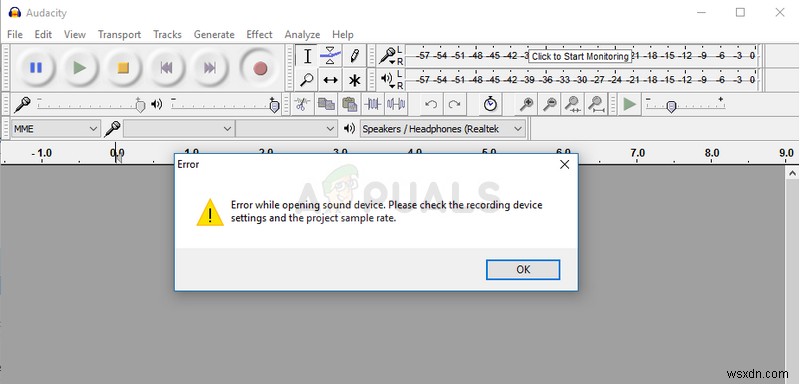Click the Paste clipboard icon
The width and height of the screenshot is (800, 384).
pos(349,105)
